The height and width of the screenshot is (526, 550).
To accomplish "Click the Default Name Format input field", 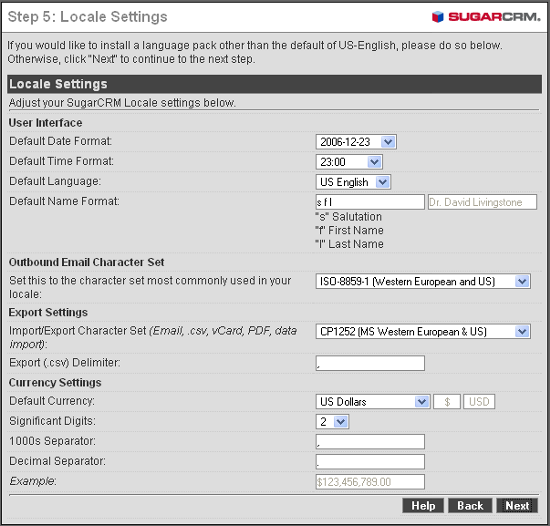I will click(370, 202).
